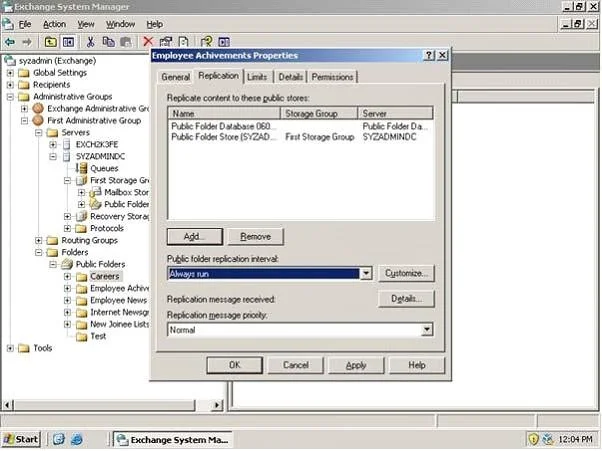Viewport: 602px width, 451px height.
Task: Expand the Protocols node
Action: [67, 228]
